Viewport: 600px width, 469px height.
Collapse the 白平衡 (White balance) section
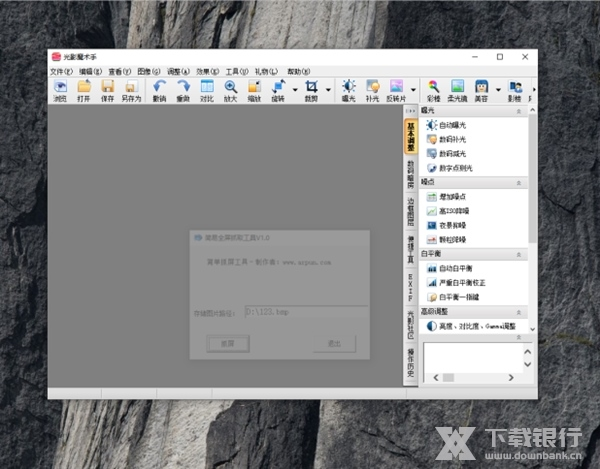click(518, 255)
